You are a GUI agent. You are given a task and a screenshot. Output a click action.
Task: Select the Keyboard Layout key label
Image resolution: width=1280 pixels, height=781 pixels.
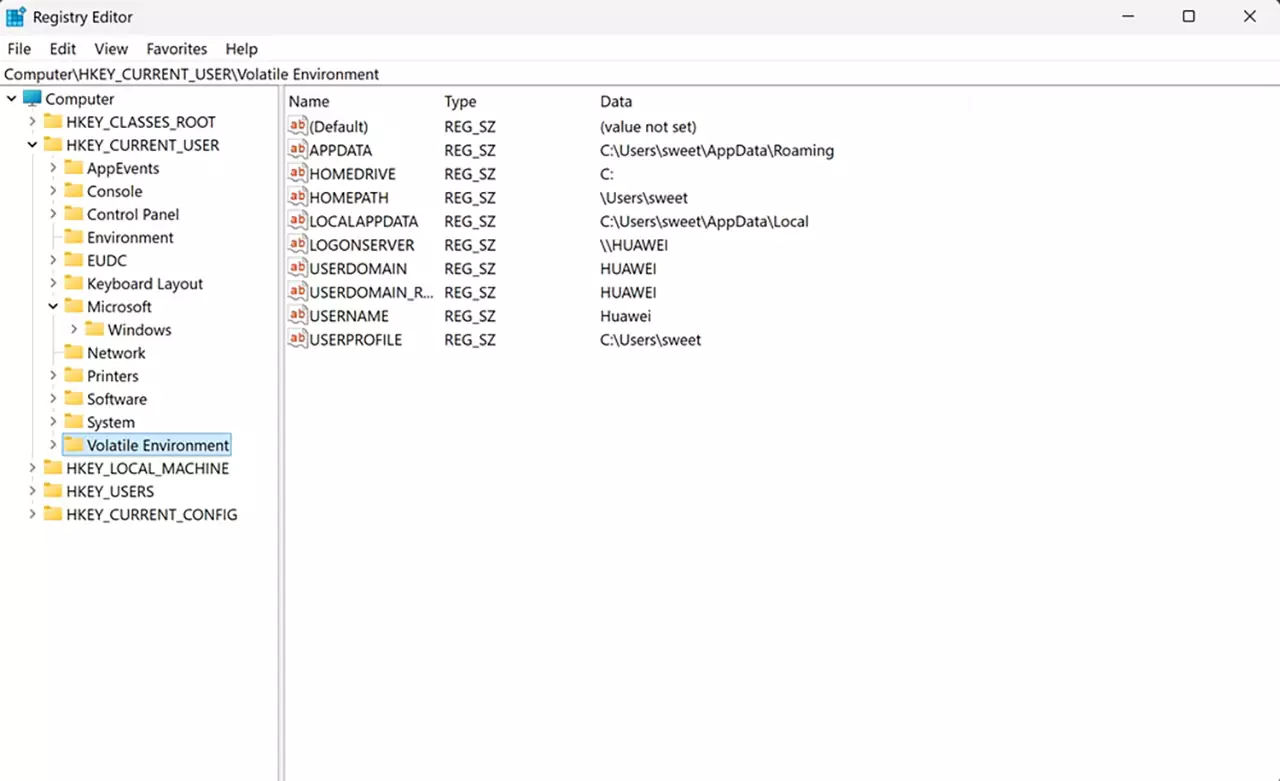click(x=145, y=283)
